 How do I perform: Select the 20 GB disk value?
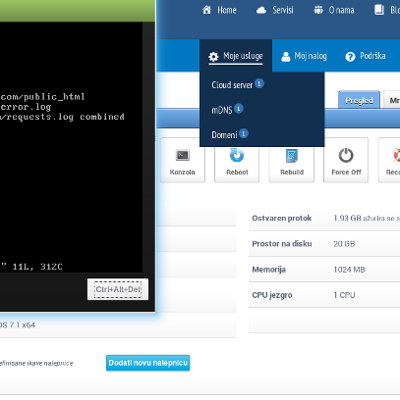[x=344, y=244]
